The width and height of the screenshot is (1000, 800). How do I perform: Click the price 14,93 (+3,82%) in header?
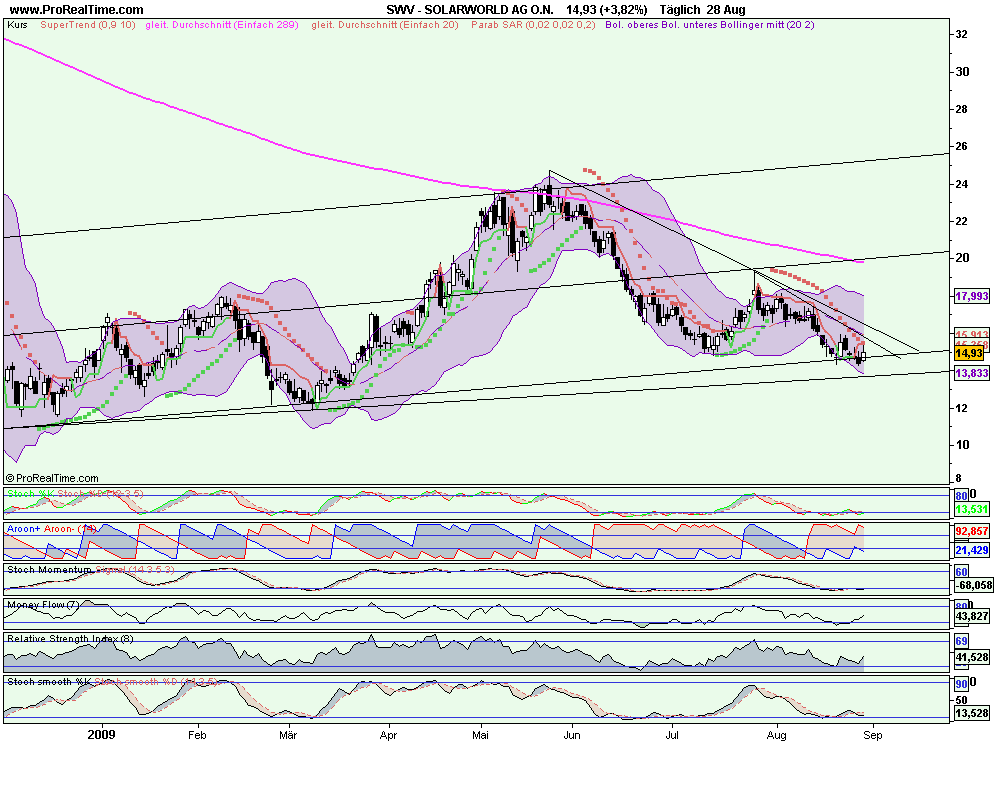click(x=607, y=10)
